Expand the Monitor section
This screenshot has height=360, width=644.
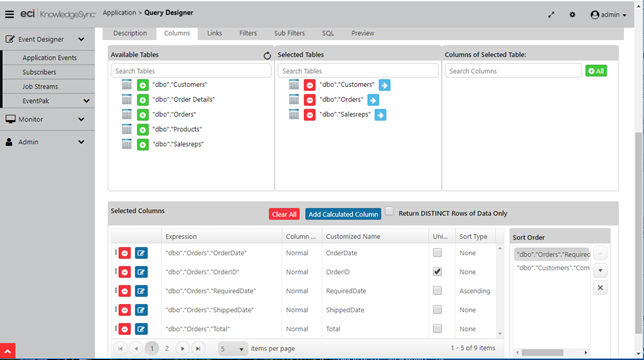81,119
